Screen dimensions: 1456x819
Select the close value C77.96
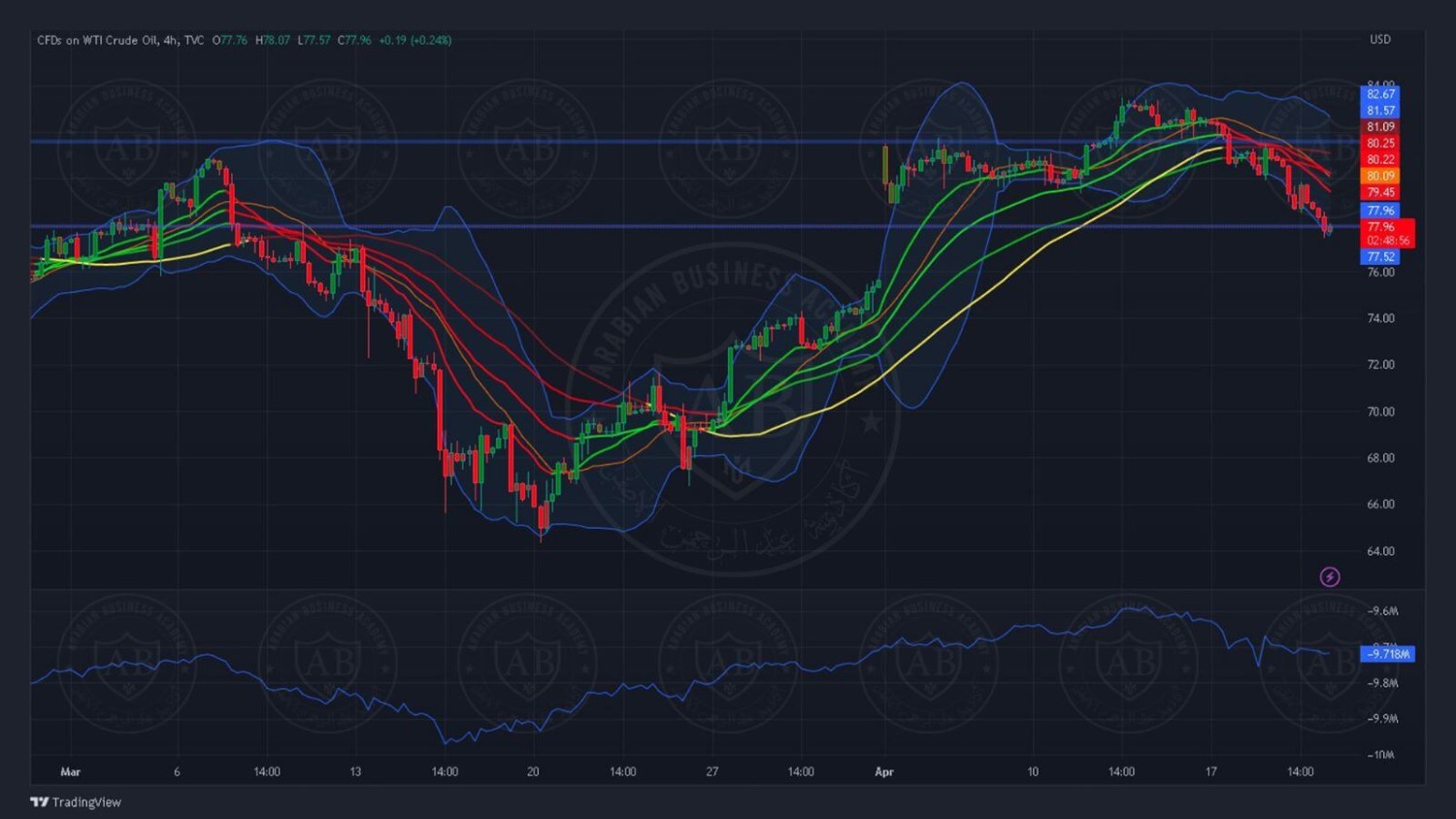(354, 40)
